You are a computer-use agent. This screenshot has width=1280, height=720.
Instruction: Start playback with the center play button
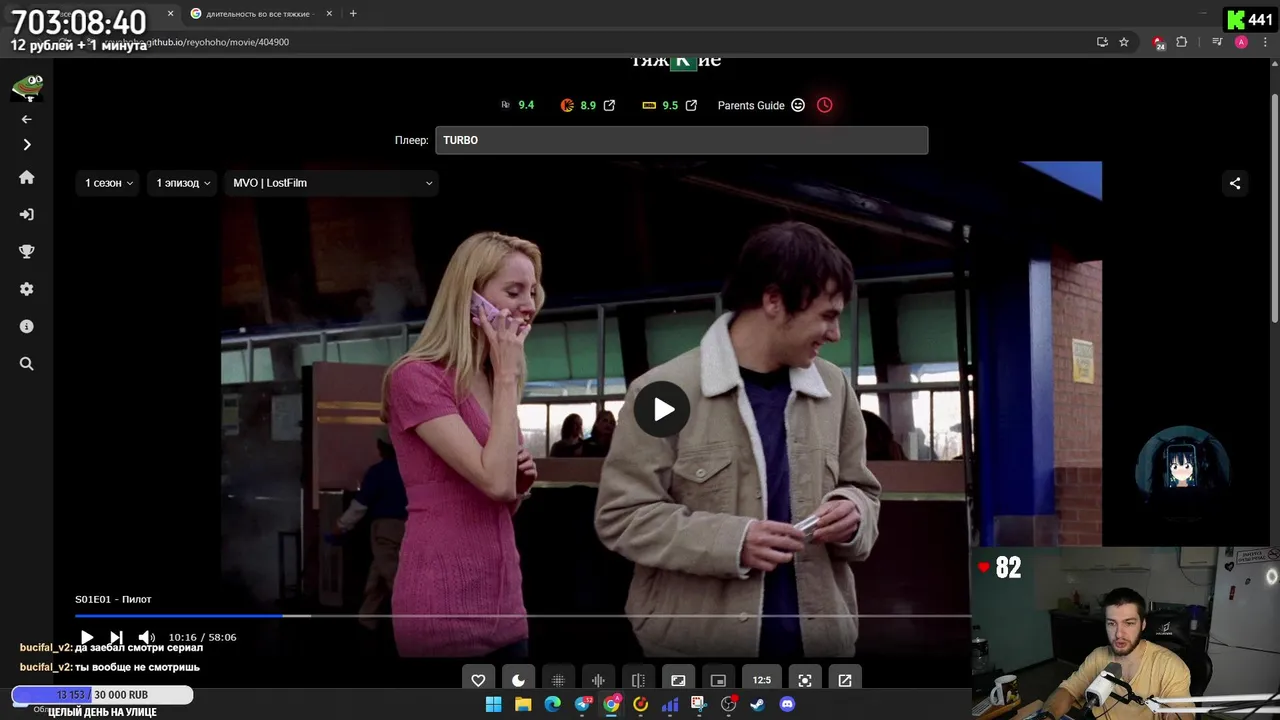[662, 409]
